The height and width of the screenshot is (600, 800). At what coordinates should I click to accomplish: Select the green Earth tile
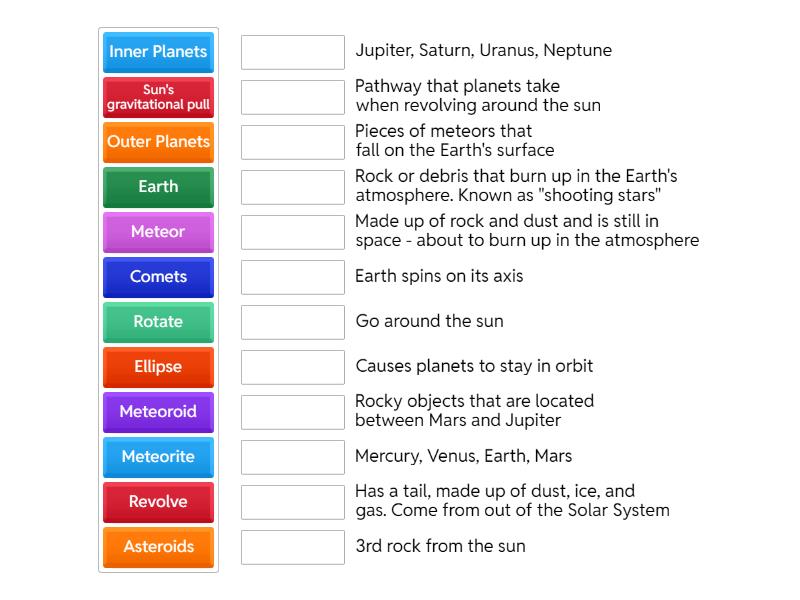coord(158,187)
